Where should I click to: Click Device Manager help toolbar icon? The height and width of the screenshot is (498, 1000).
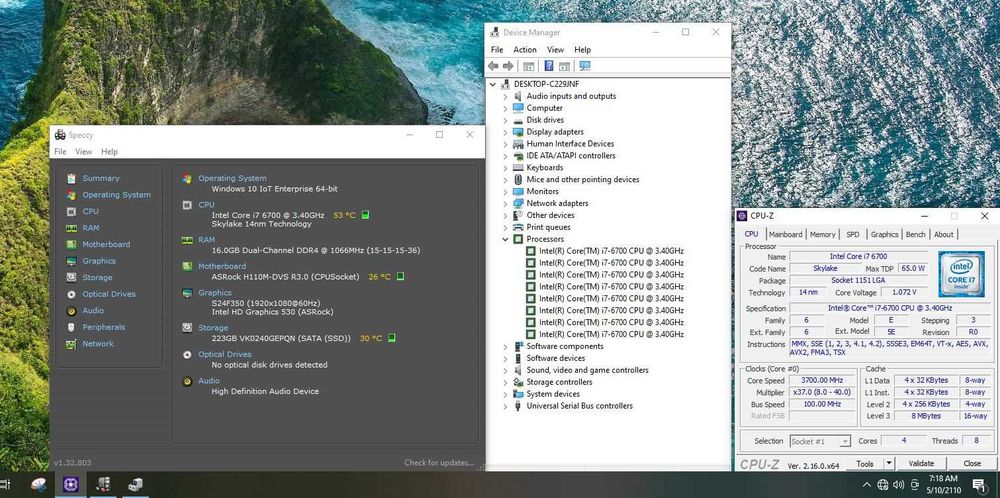[548, 66]
